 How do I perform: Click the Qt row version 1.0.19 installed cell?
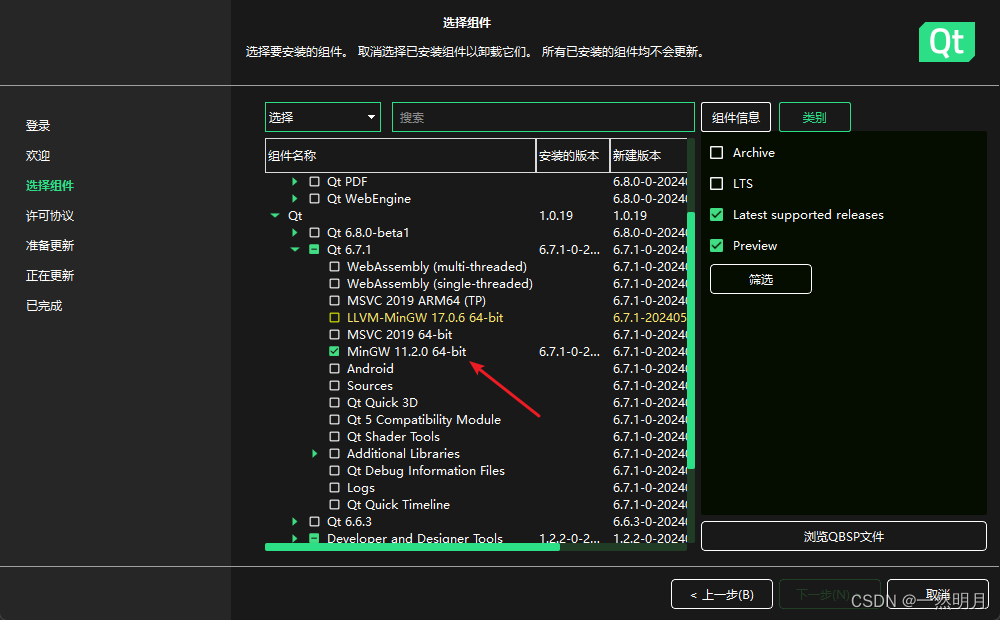(556, 216)
